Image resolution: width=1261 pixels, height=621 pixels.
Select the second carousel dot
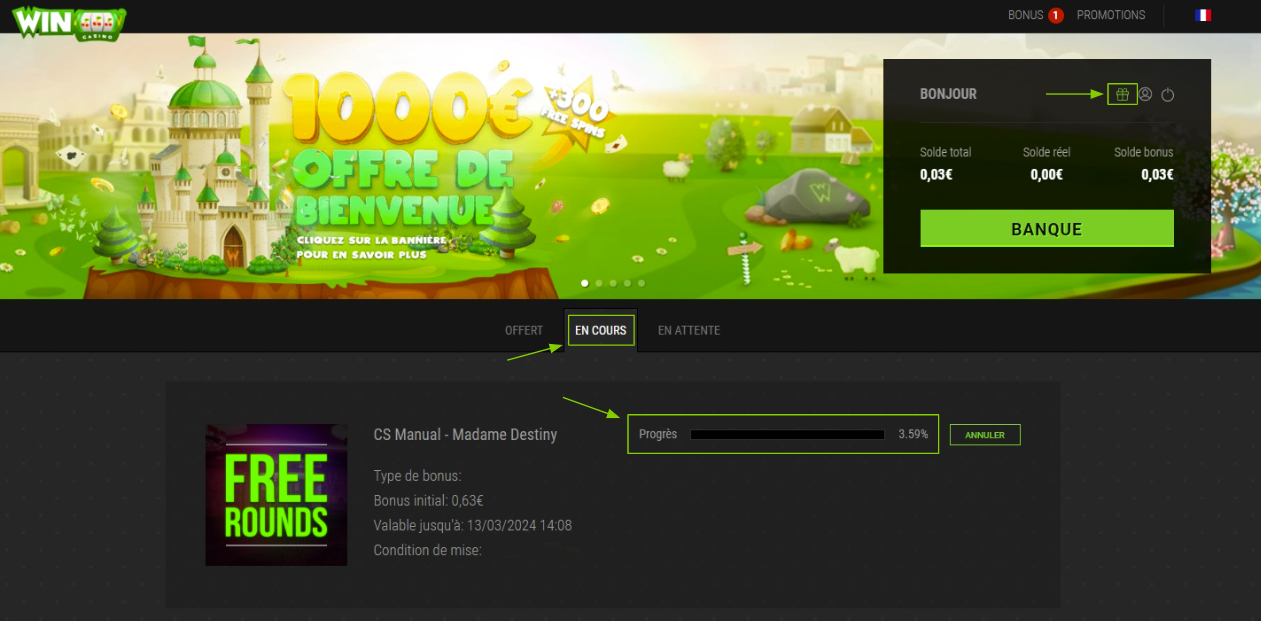pyautogui.click(x=599, y=283)
